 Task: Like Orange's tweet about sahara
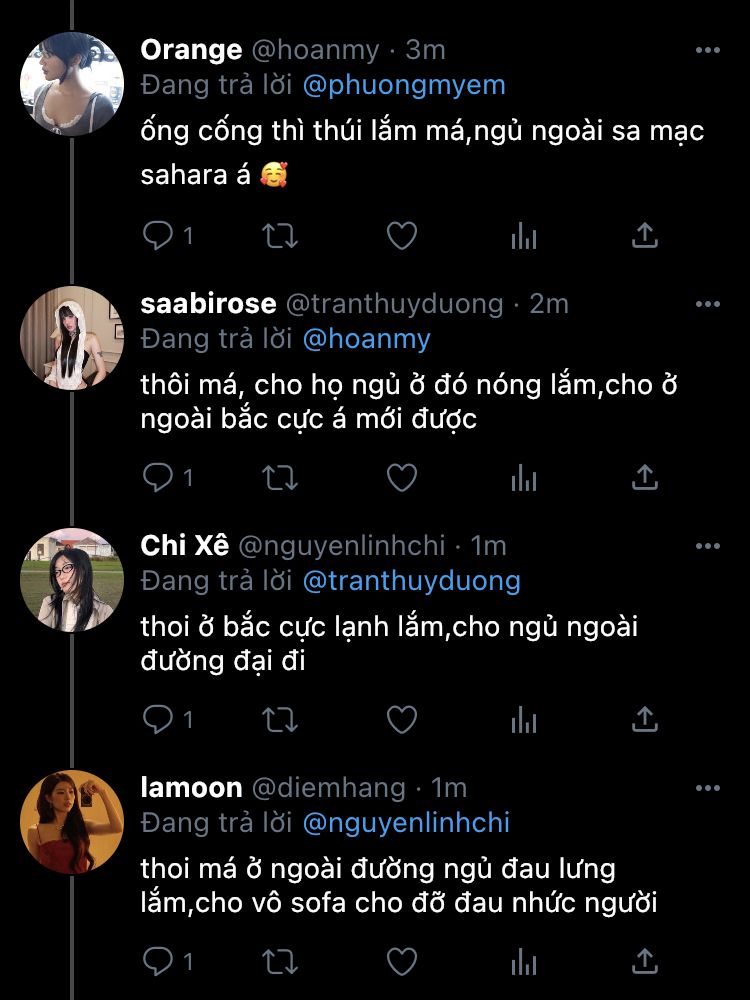401,236
